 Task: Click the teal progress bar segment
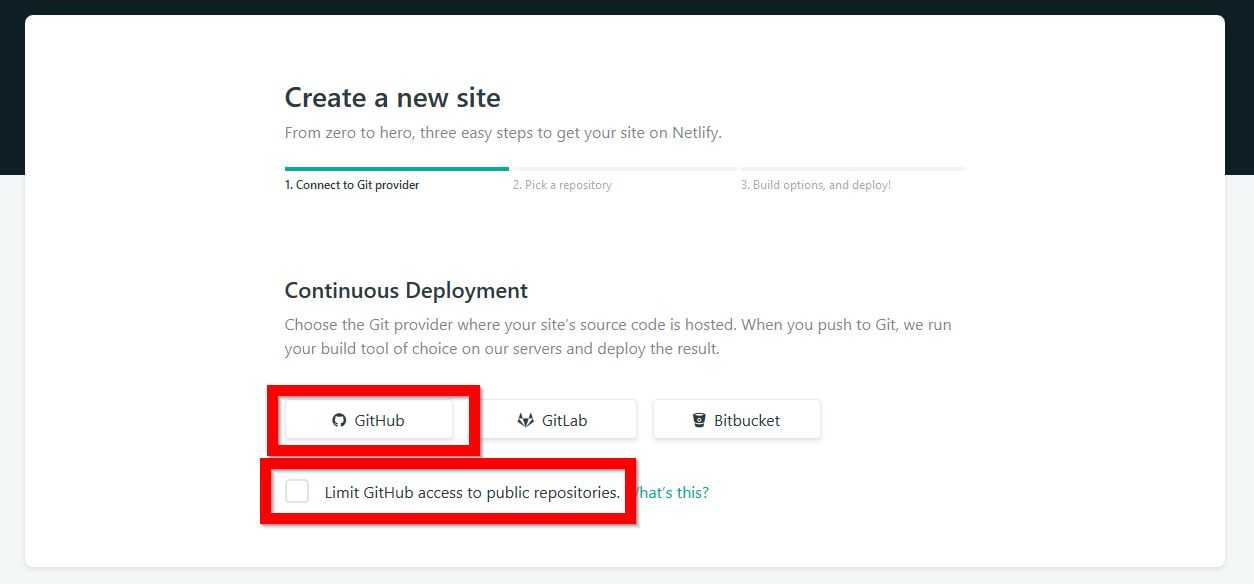click(396, 169)
